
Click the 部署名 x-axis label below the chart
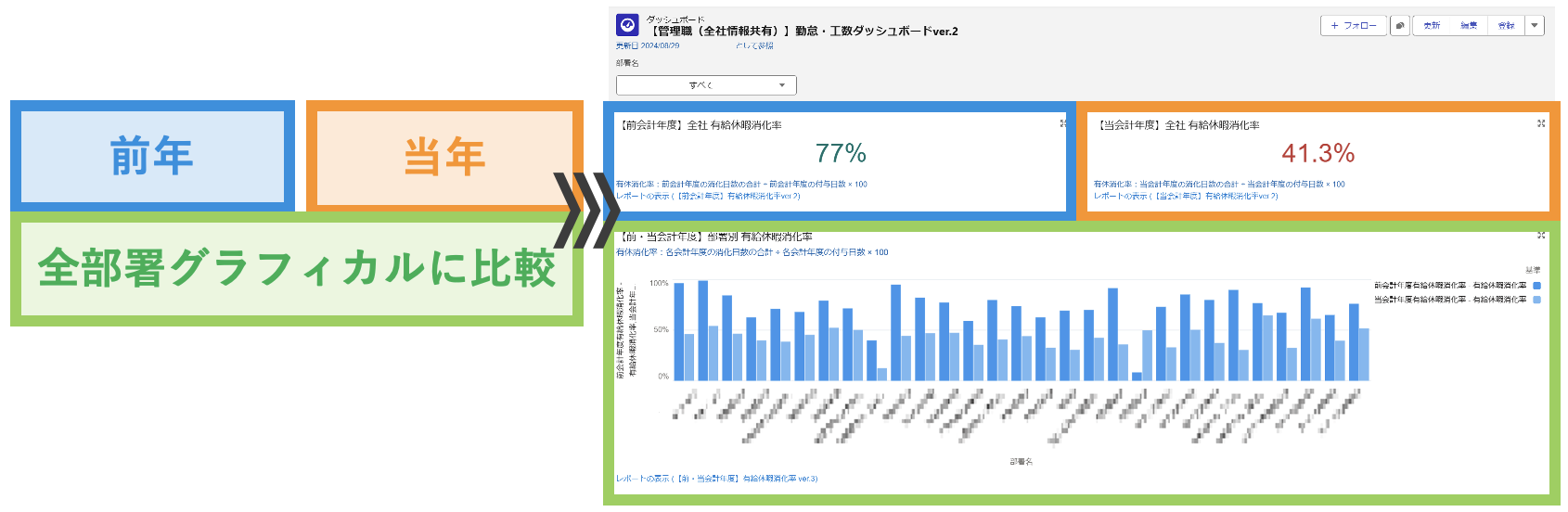tap(1022, 462)
